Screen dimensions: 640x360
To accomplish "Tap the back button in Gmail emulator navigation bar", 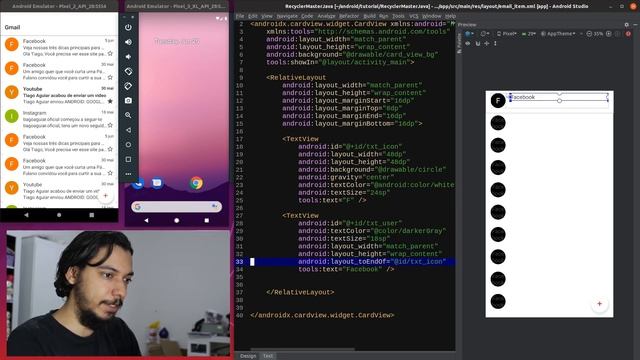I will pos(27,215).
